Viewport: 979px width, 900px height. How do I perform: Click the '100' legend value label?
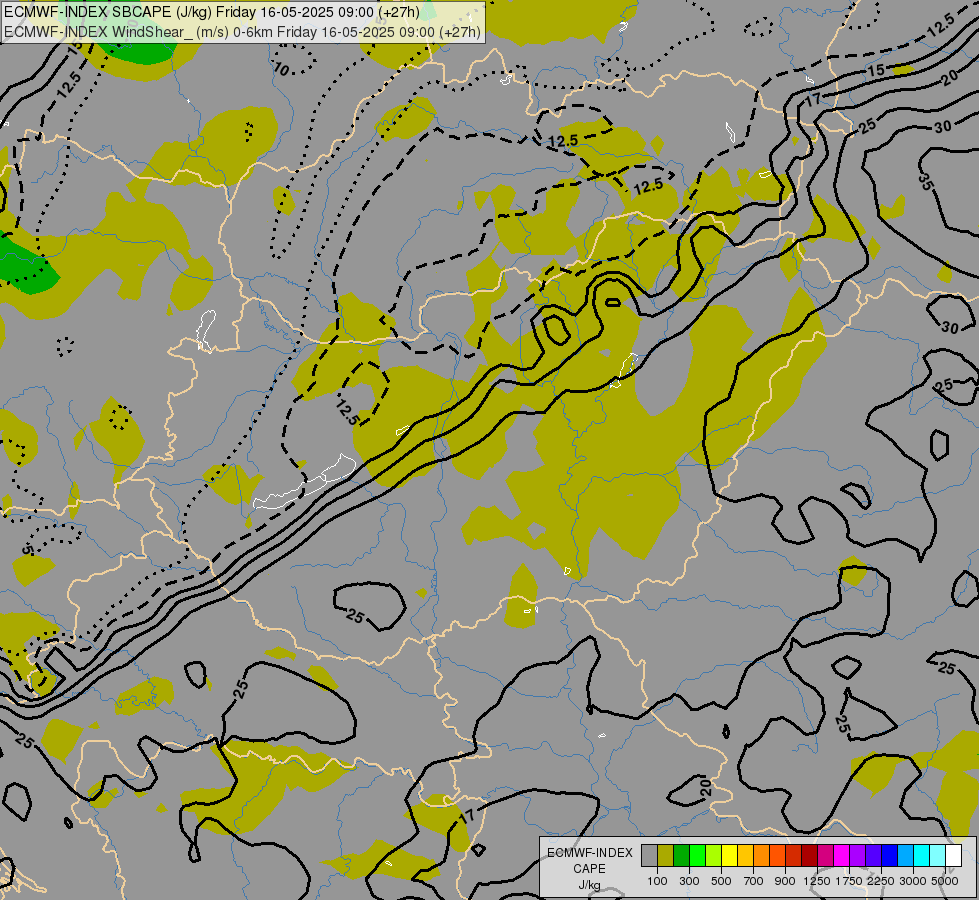(657, 881)
